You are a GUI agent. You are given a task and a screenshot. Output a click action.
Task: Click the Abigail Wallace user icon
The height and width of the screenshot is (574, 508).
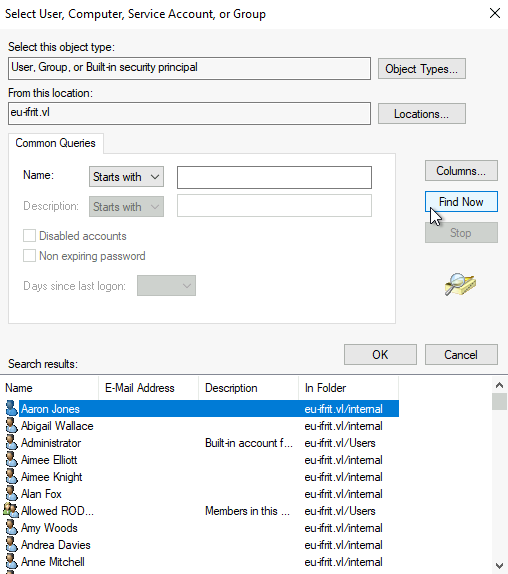tap(11, 425)
